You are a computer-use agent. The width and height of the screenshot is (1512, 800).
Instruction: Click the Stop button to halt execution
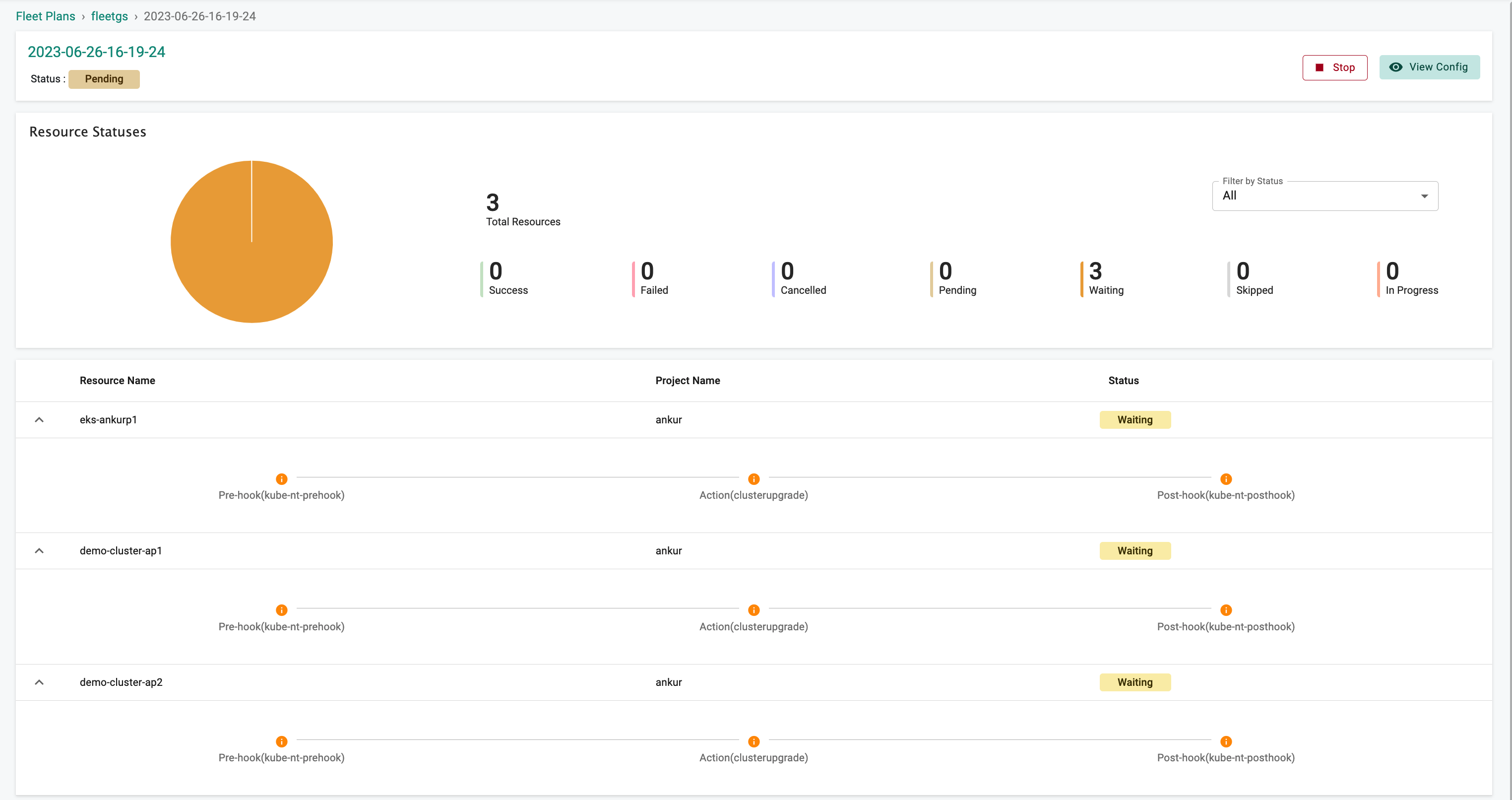click(1335, 67)
